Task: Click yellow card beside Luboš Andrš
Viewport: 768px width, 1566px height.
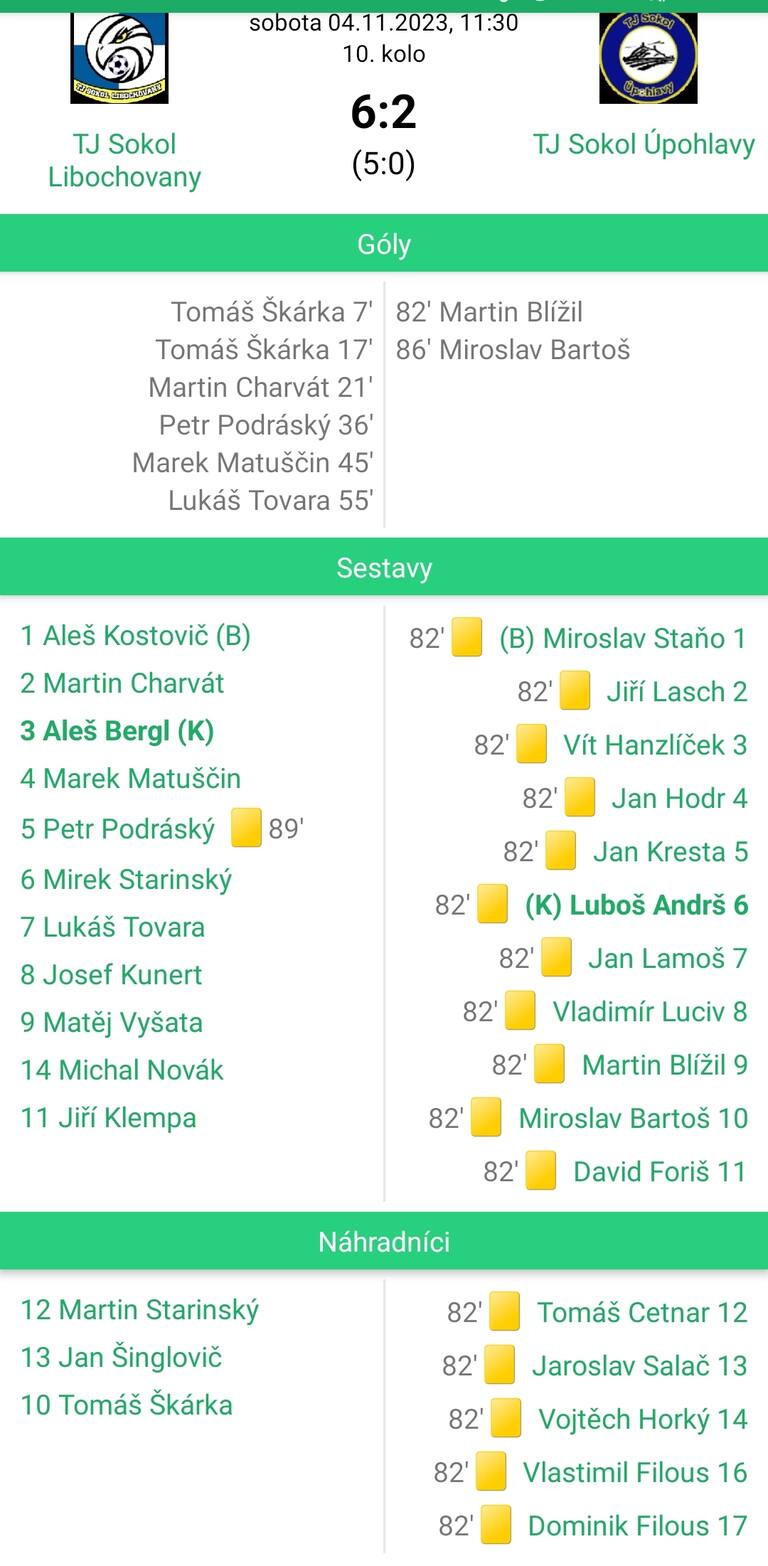Action: pyautogui.click(x=492, y=904)
